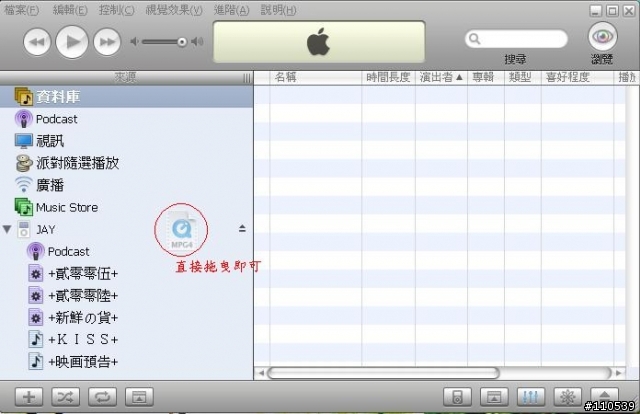
Task: Open the search magnifier options
Action: [x=474, y=39]
